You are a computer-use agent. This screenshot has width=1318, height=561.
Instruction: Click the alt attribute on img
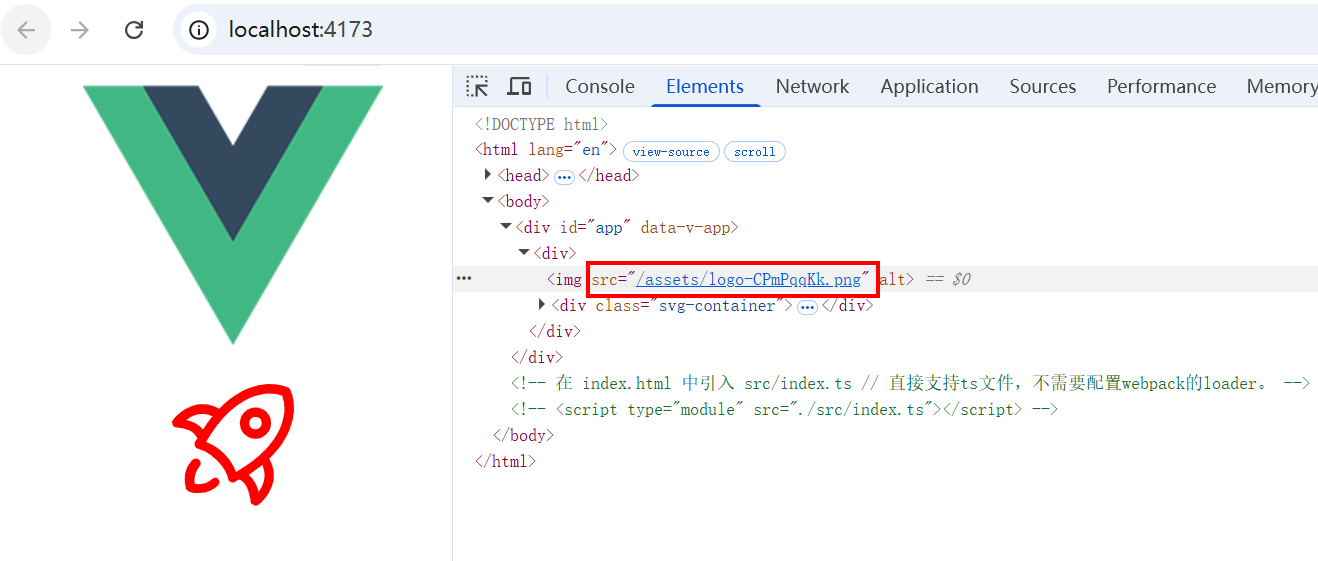[891, 280]
